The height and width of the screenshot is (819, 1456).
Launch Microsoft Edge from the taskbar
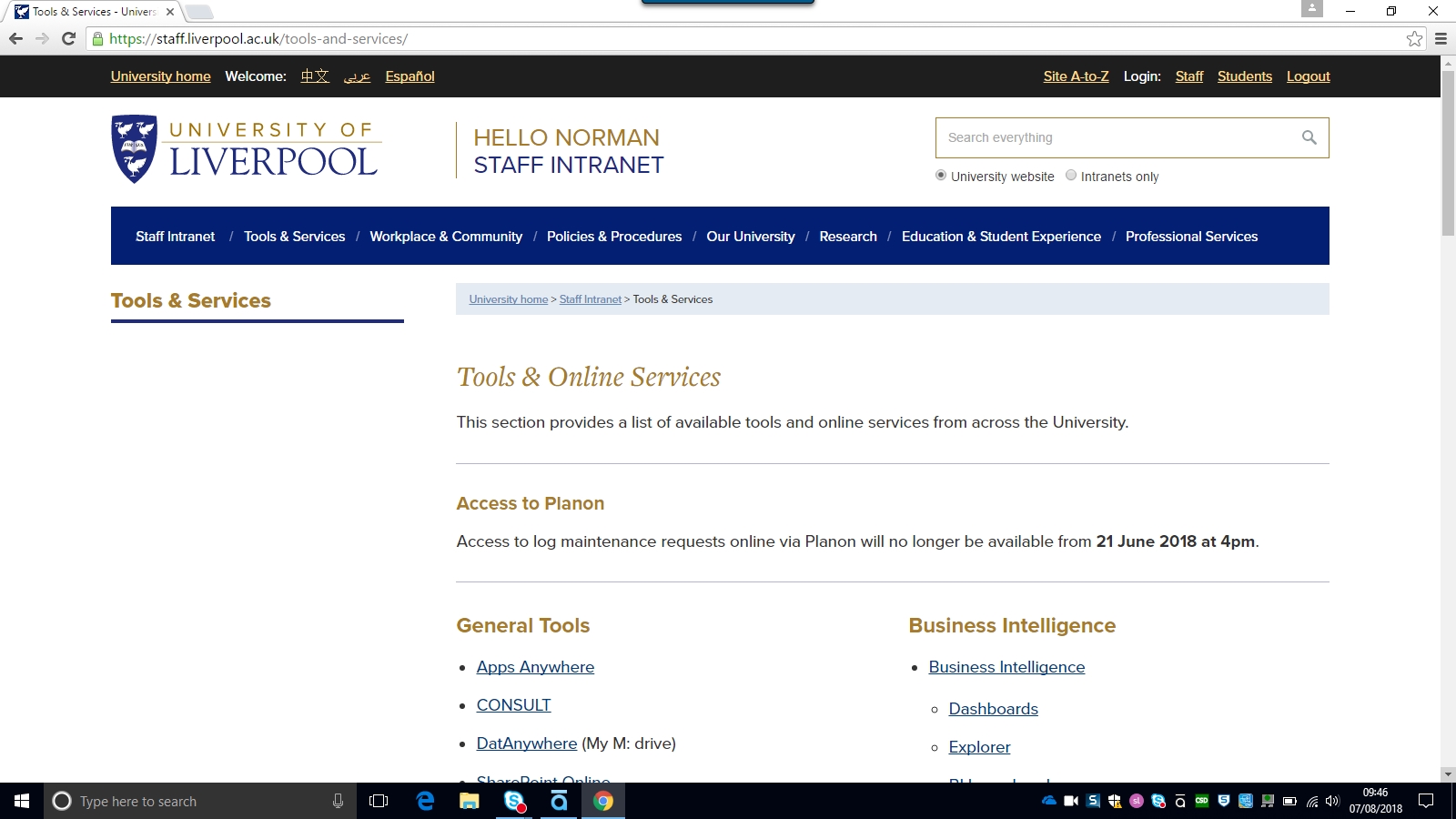(x=425, y=801)
